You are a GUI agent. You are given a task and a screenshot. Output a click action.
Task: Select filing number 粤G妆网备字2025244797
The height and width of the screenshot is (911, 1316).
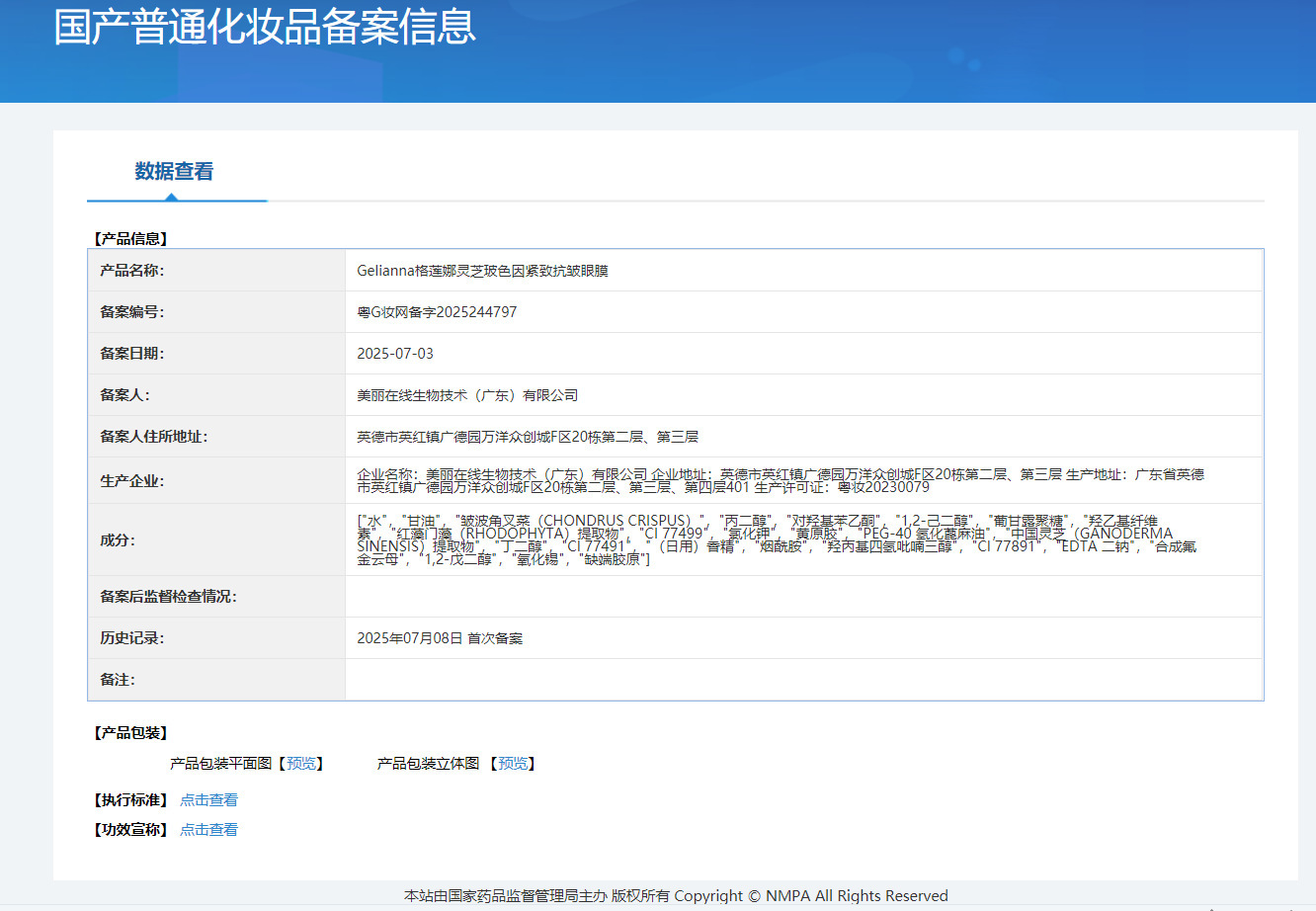click(437, 312)
